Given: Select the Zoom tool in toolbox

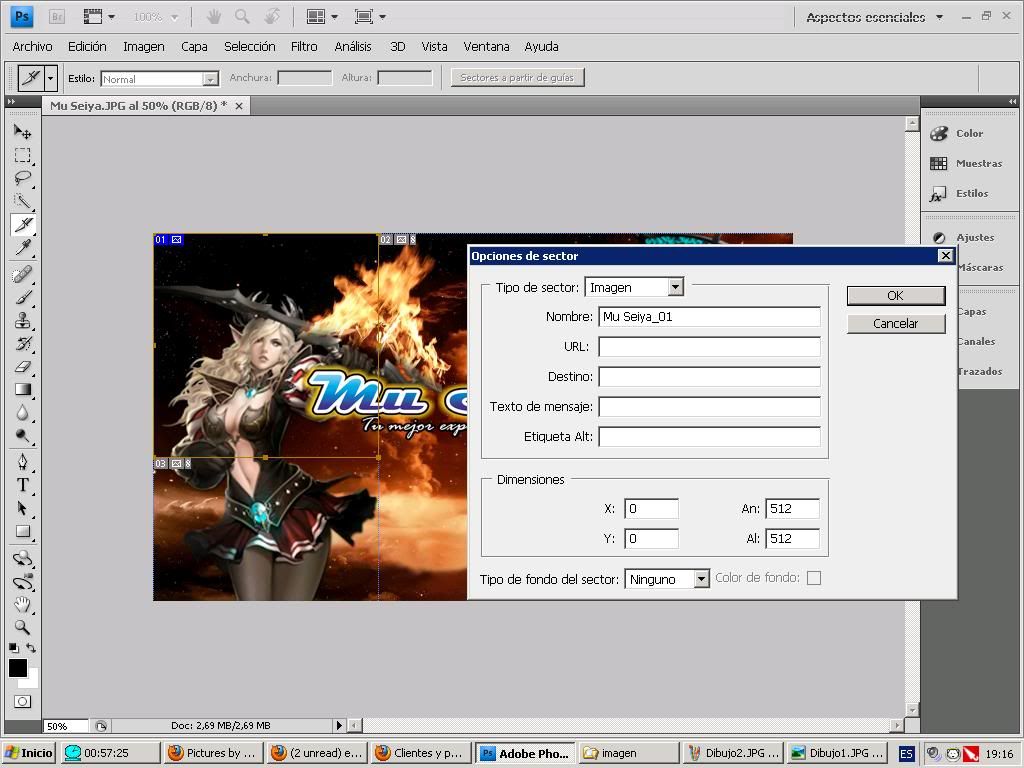Looking at the screenshot, I should pos(23,627).
